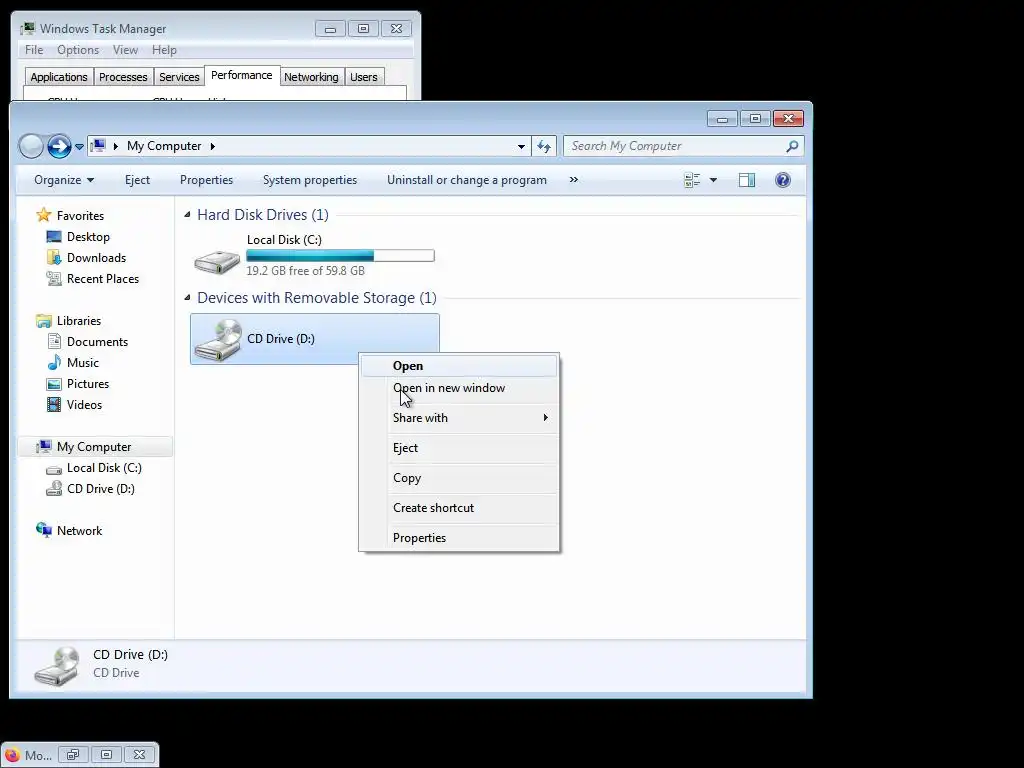The height and width of the screenshot is (768, 1024).
Task: Choose Open in new window
Action: 459,387
